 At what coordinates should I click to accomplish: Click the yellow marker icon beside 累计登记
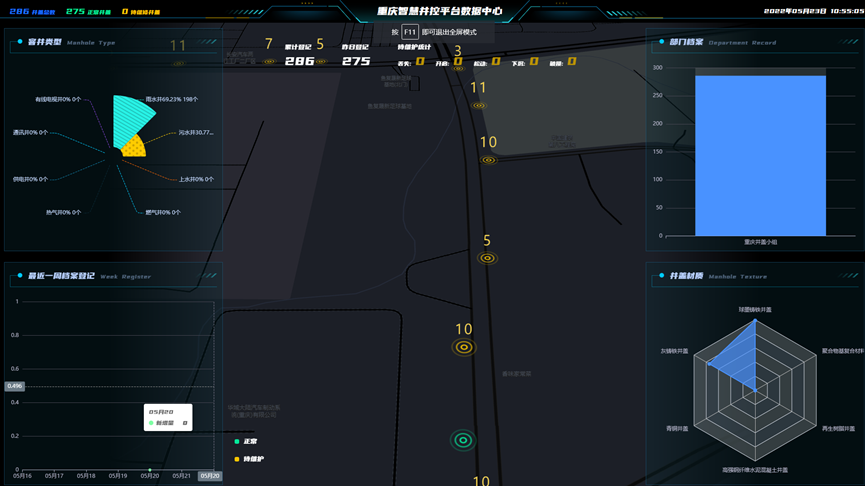269,62
